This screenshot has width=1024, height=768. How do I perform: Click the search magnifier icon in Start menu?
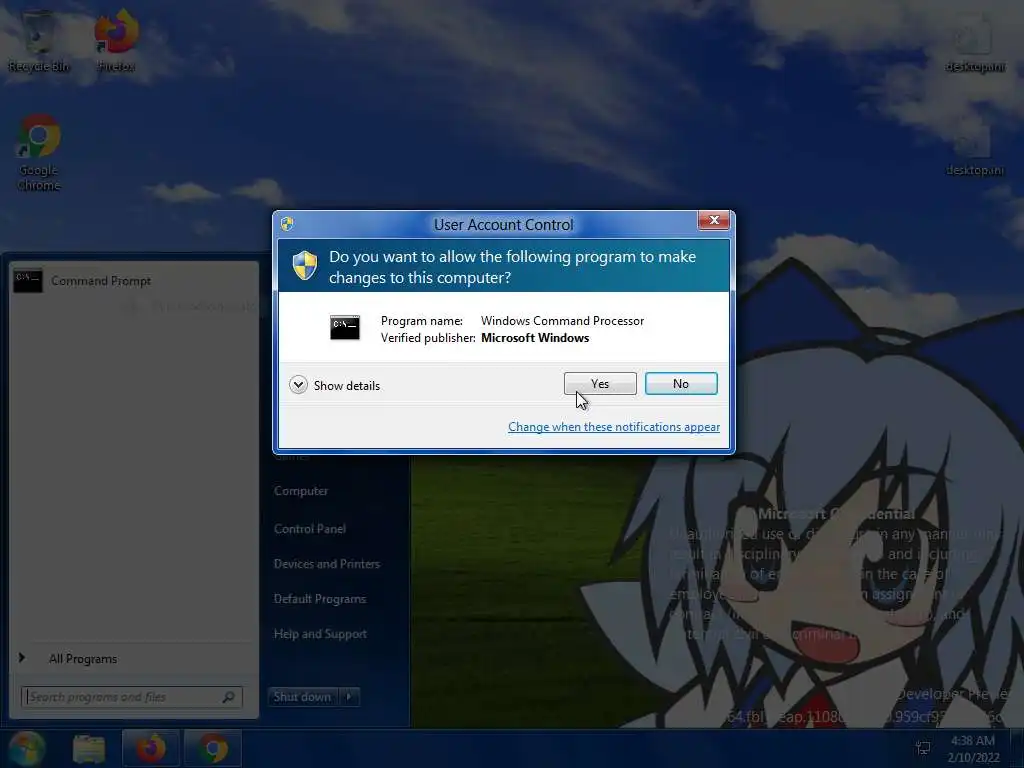click(x=228, y=697)
